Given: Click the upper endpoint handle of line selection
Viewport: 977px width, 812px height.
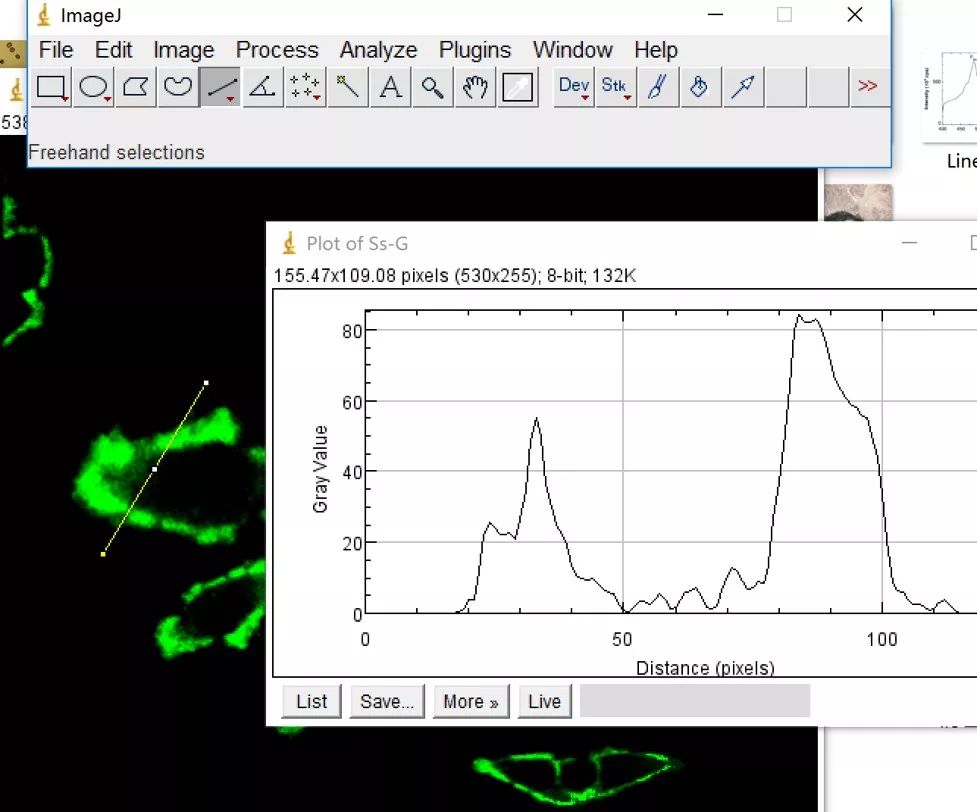Looking at the screenshot, I should 206,383.
